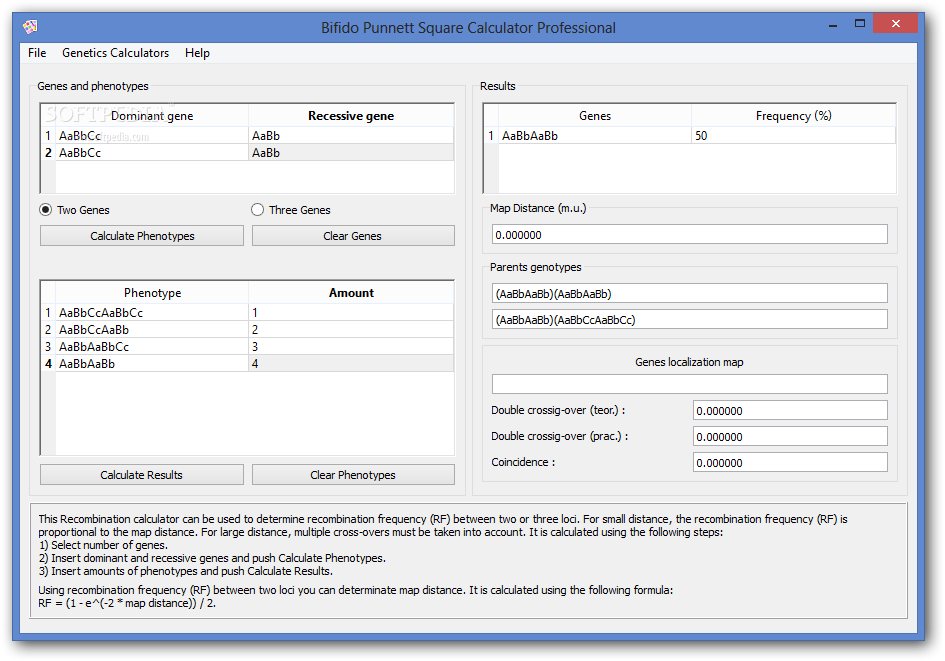Click the Calculate Results button
Viewport: 945px width, 661px height.
[142, 475]
